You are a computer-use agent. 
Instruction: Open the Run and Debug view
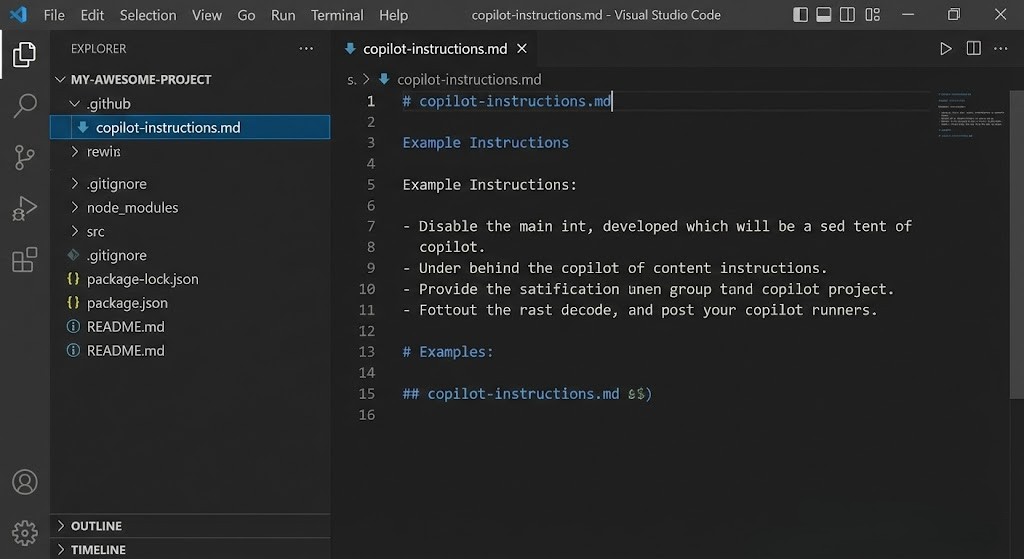click(24, 208)
